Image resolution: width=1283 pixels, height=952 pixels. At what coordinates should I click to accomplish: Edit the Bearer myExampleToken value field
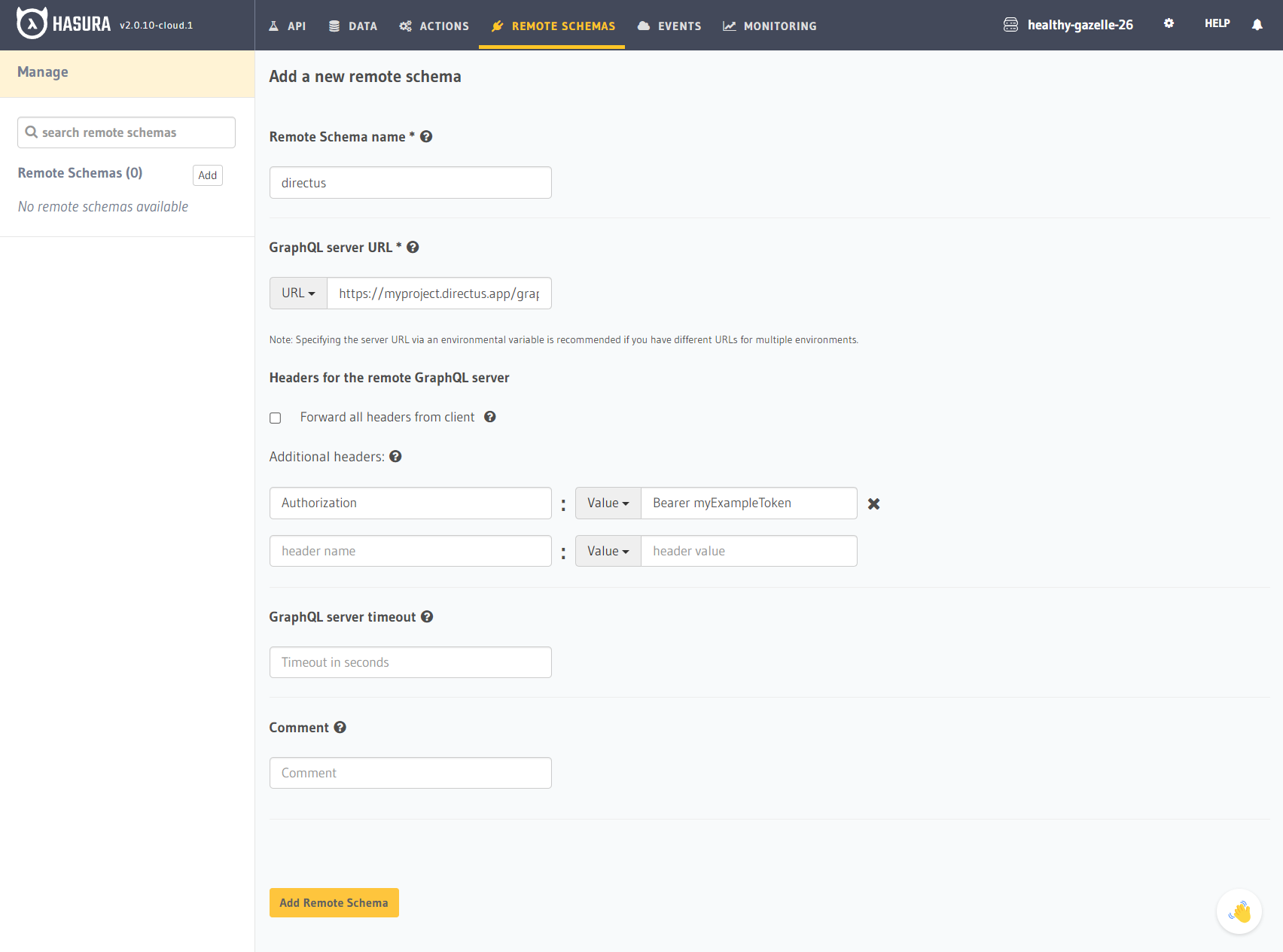(749, 503)
